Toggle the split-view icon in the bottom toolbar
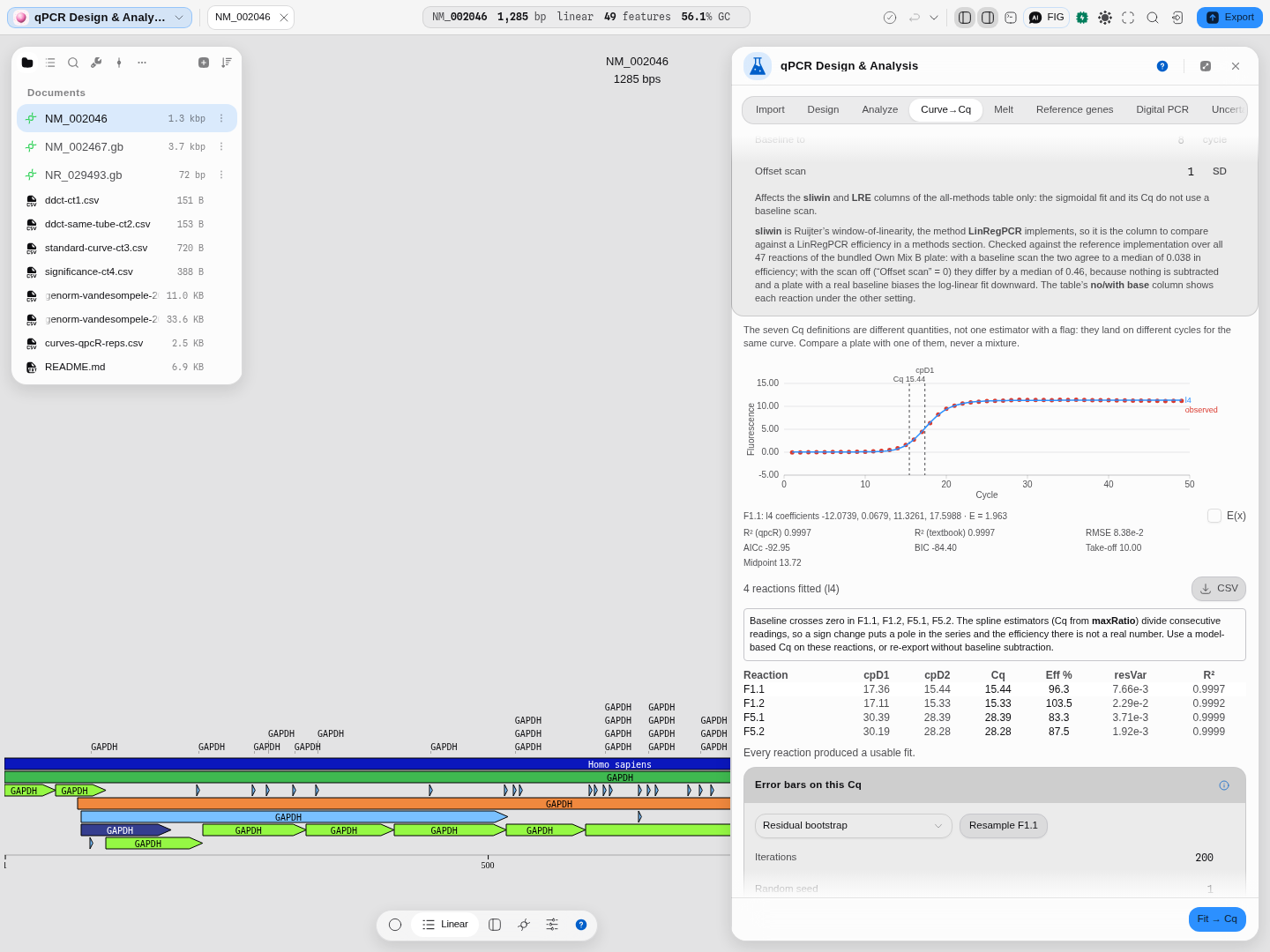 [x=495, y=925]
